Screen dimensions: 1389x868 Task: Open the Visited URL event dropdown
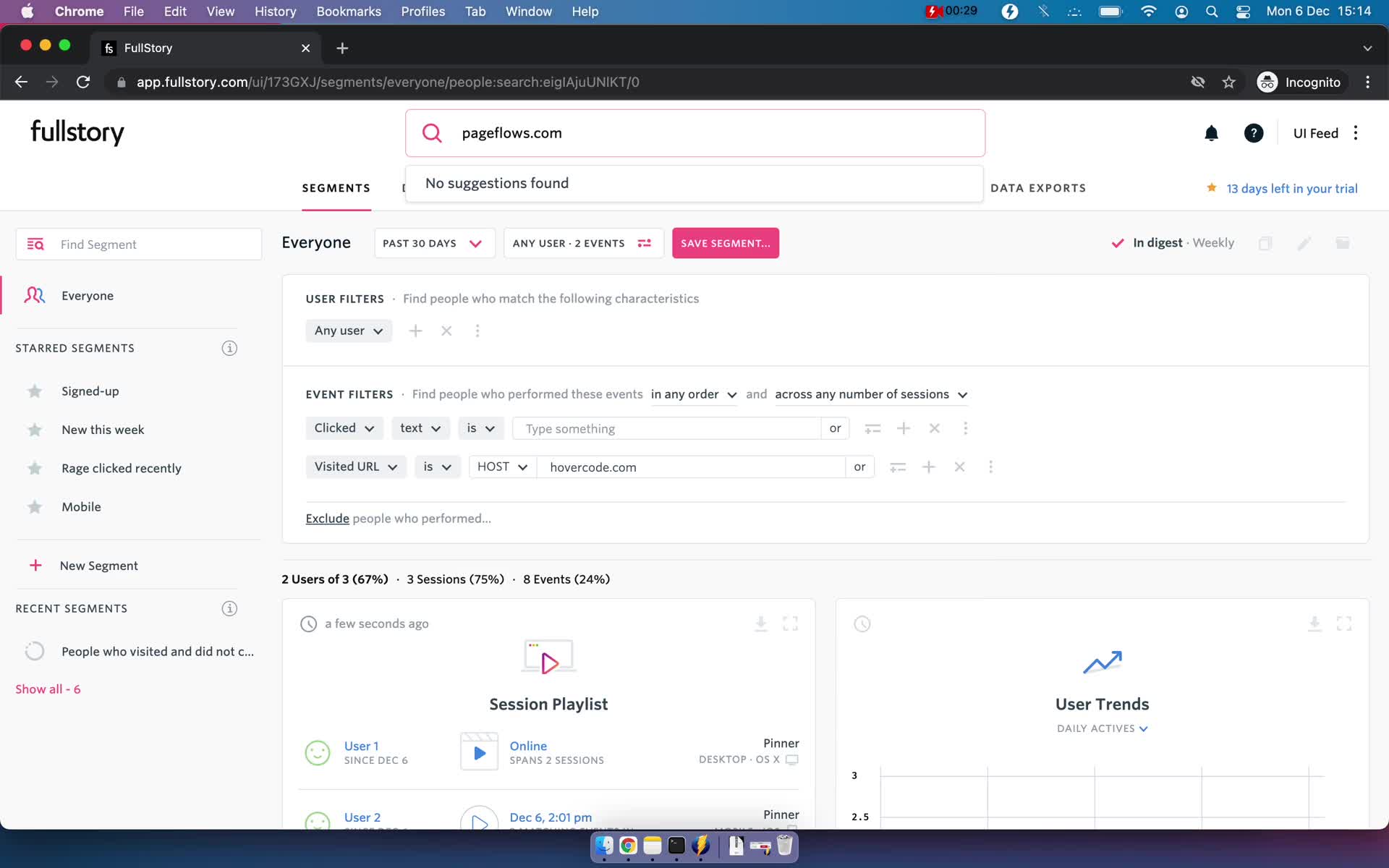[x=356, y=467]
